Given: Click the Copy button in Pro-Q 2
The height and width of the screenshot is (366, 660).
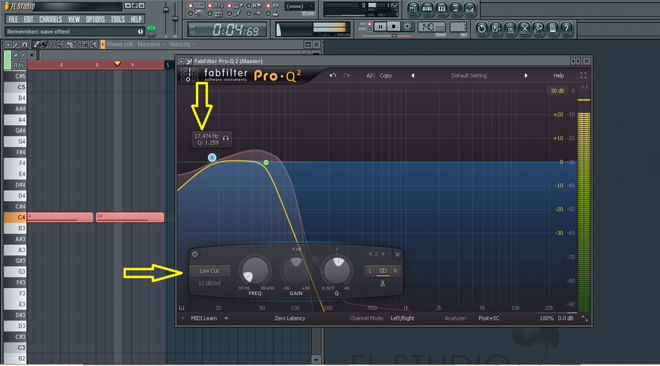Looking at the screenshot, I should 386,76.
